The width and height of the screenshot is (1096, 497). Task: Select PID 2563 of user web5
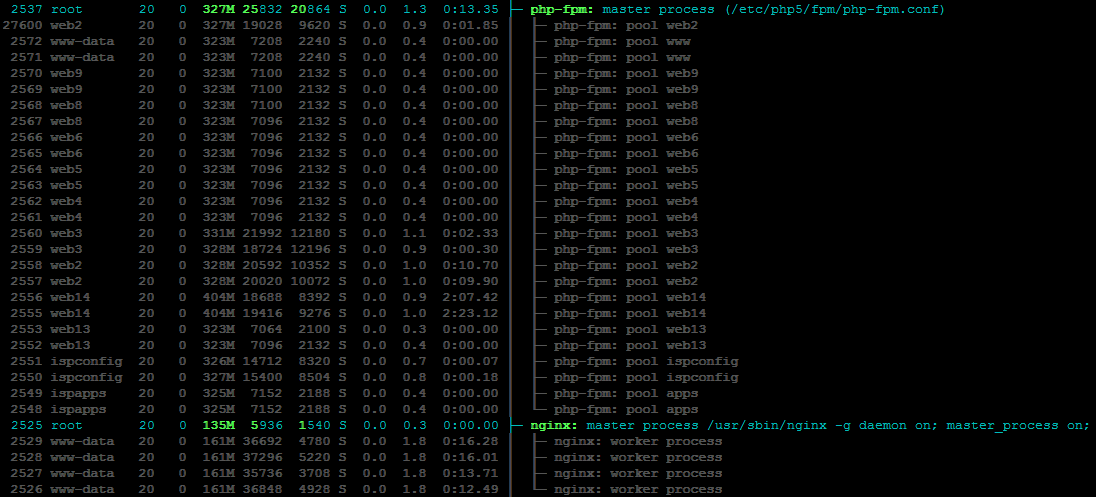point(27,185)
